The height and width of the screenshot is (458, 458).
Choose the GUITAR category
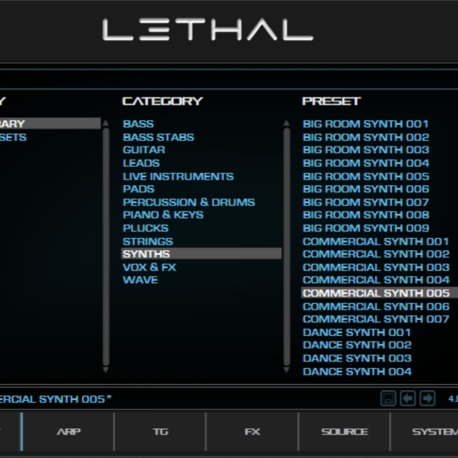[x=144, y=150]
